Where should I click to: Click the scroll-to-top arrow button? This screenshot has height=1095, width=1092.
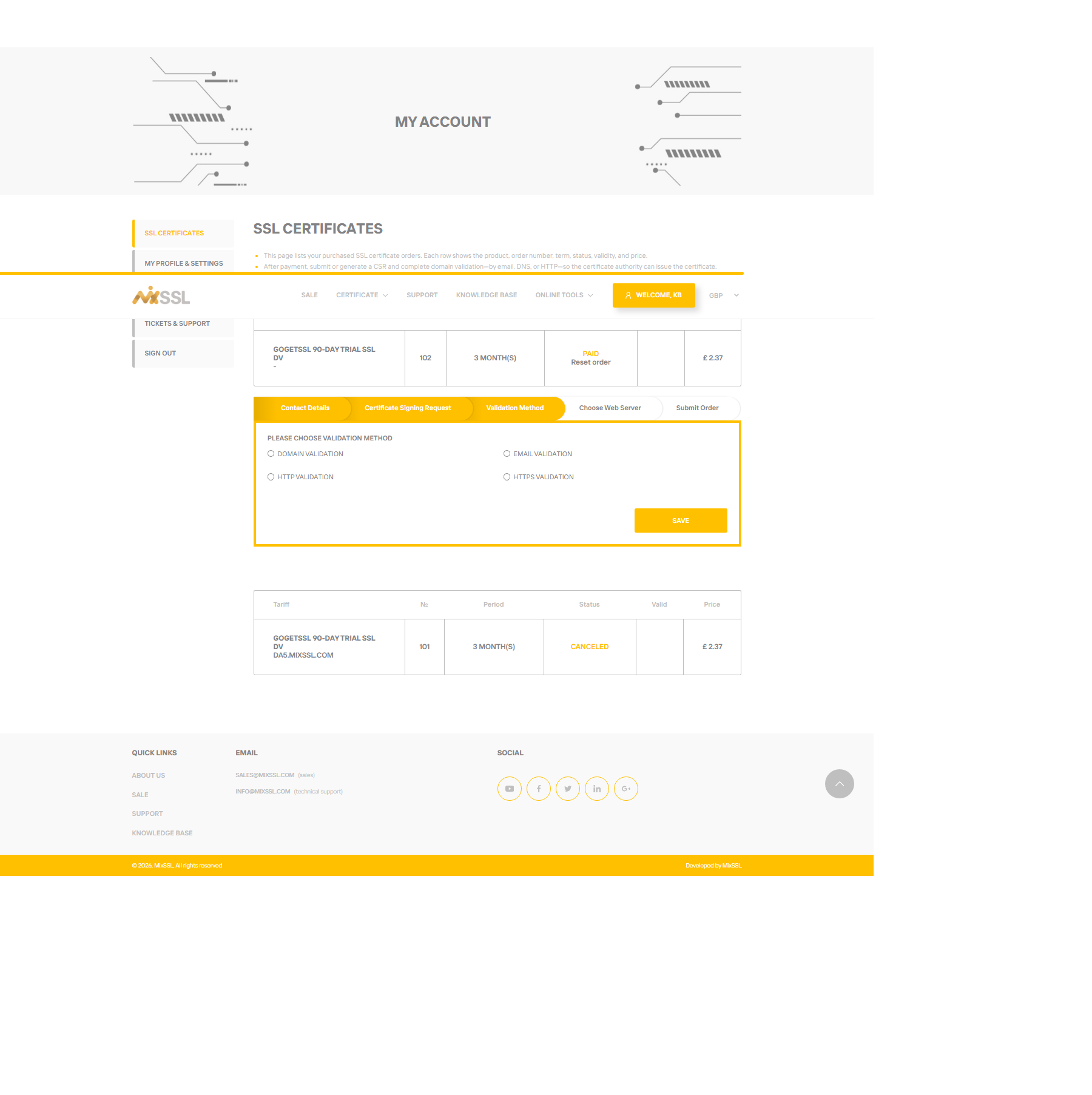840,784
